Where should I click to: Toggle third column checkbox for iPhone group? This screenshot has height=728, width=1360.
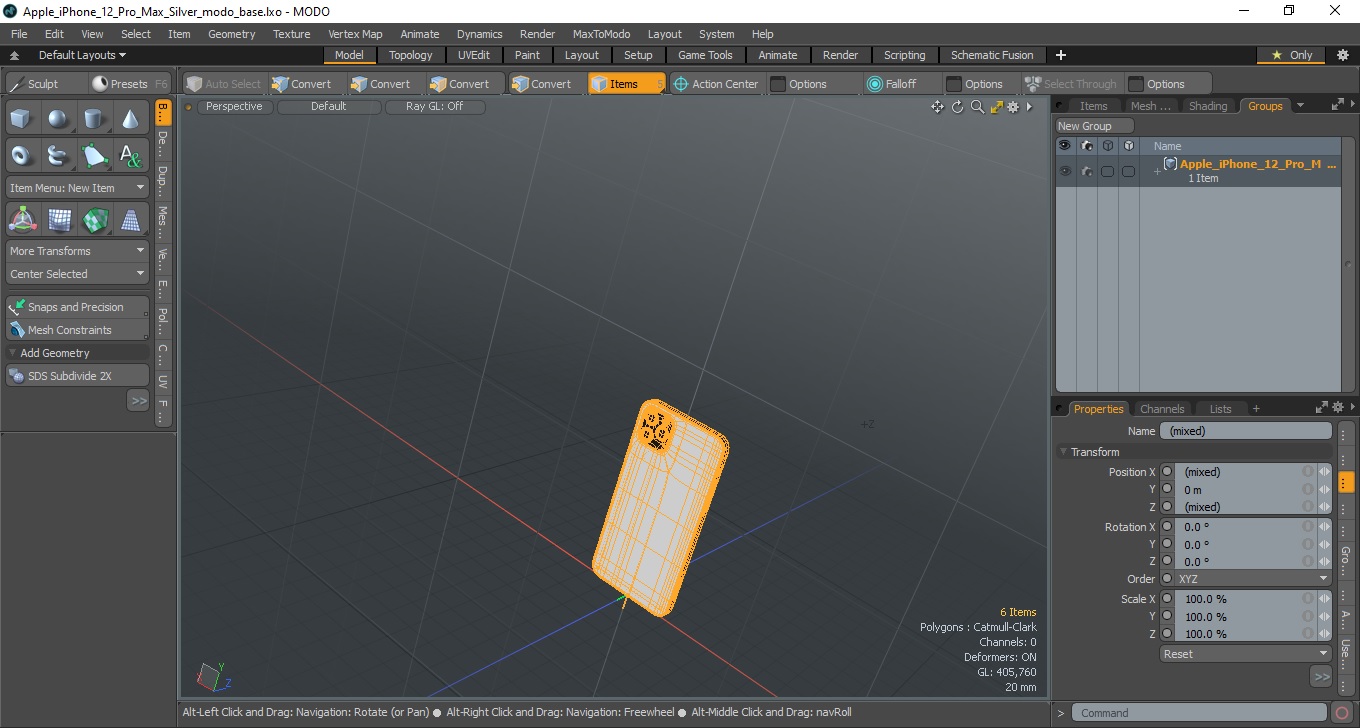tap(1107, 171)
